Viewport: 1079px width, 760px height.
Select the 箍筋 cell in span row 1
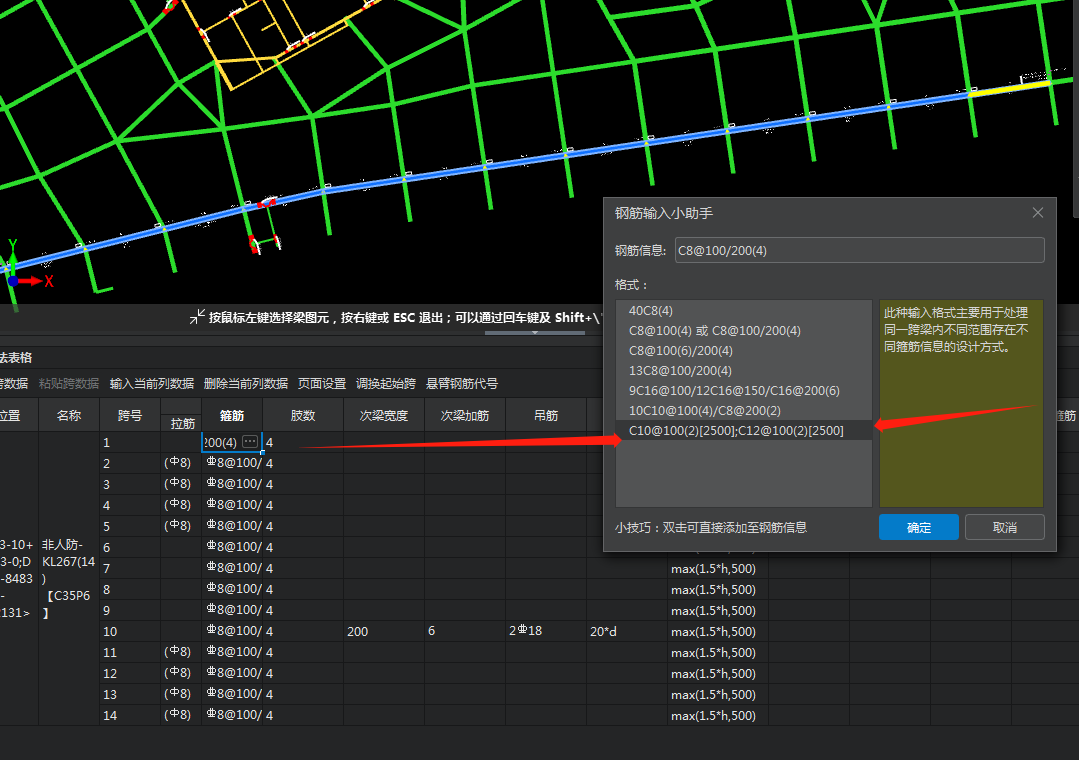[232, 442]
